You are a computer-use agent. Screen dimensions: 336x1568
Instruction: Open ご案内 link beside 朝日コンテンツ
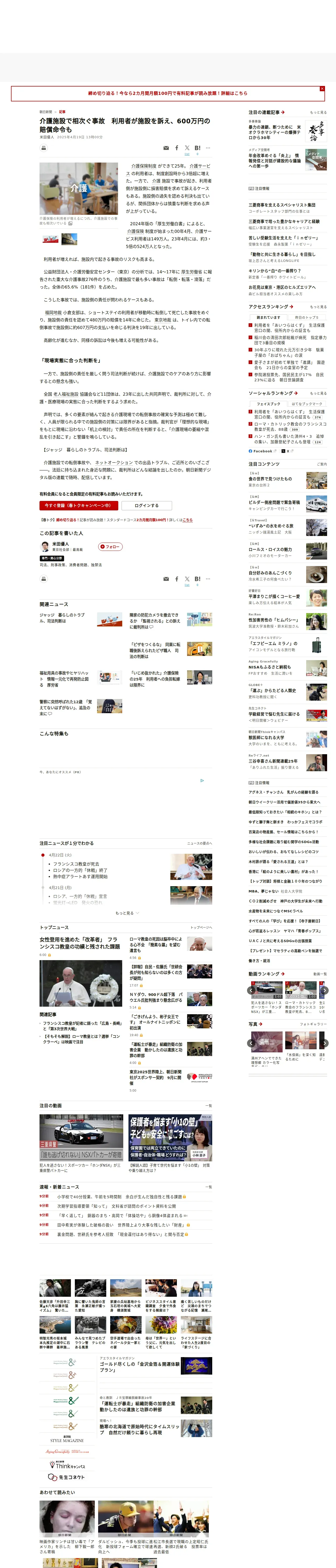click(321, 464)
